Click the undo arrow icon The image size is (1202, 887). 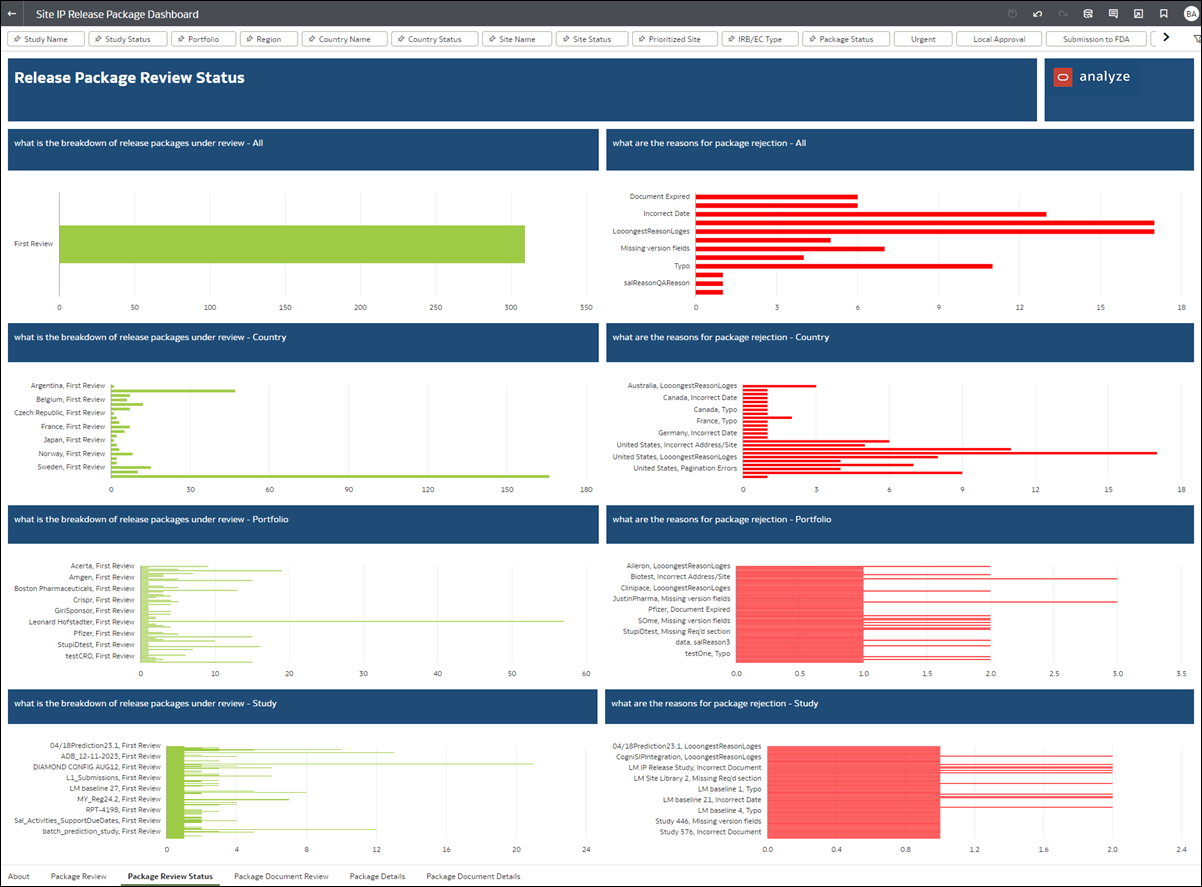[1036, 14]
